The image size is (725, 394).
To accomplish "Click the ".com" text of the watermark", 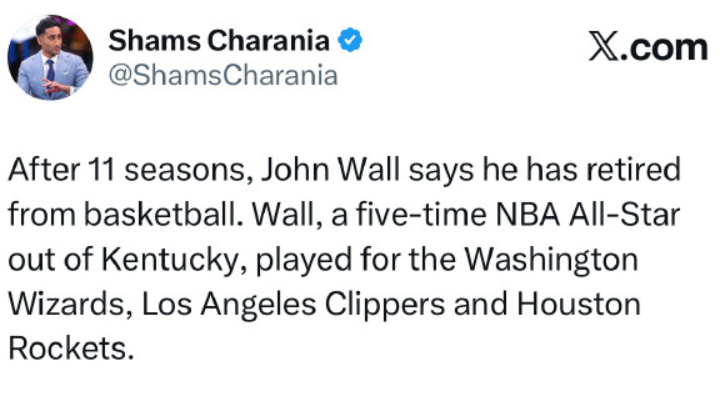I will click(x=664, y=47).
